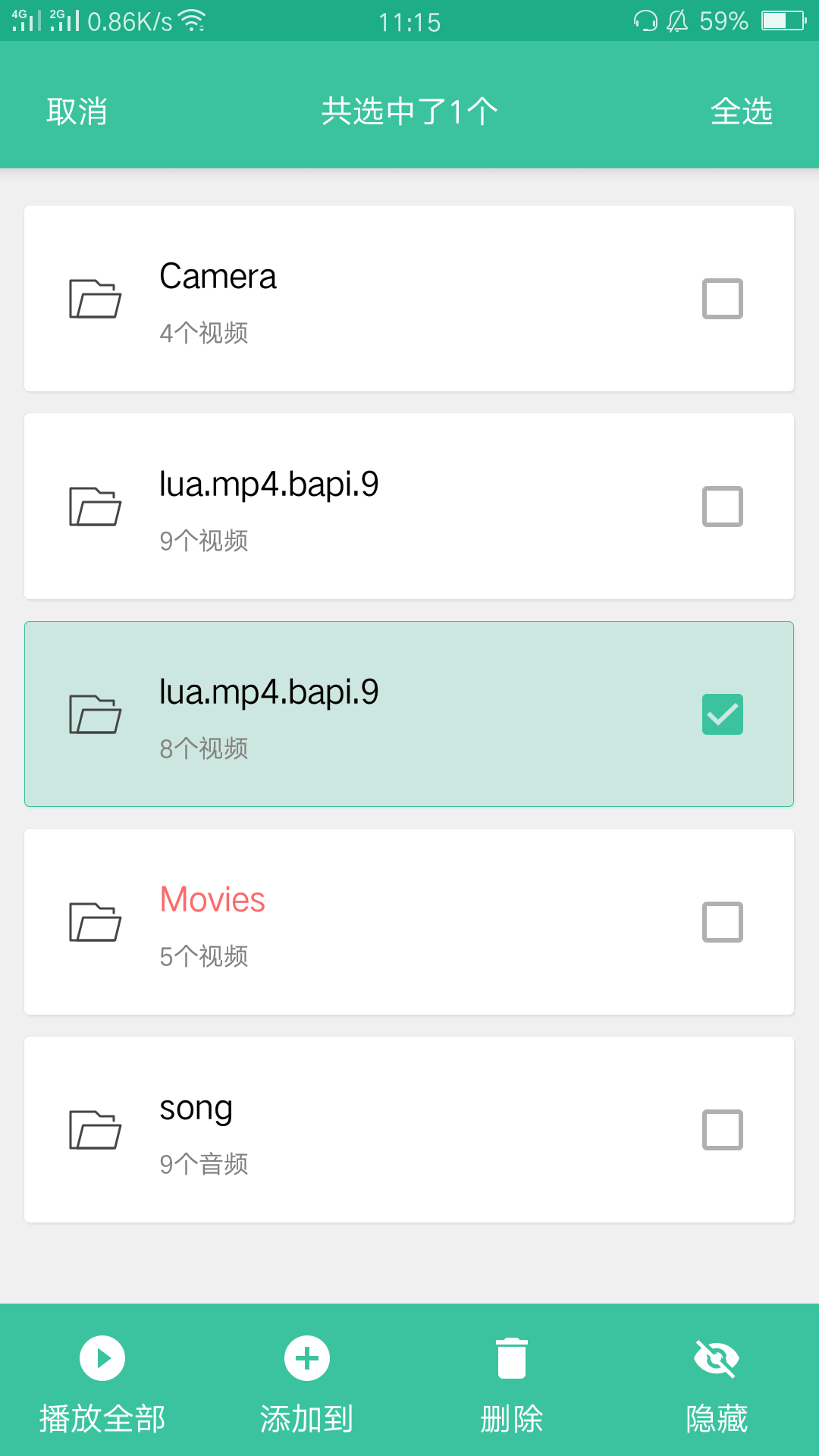
Task: Tap the Camera folder name
Action: tap(218, 277)
